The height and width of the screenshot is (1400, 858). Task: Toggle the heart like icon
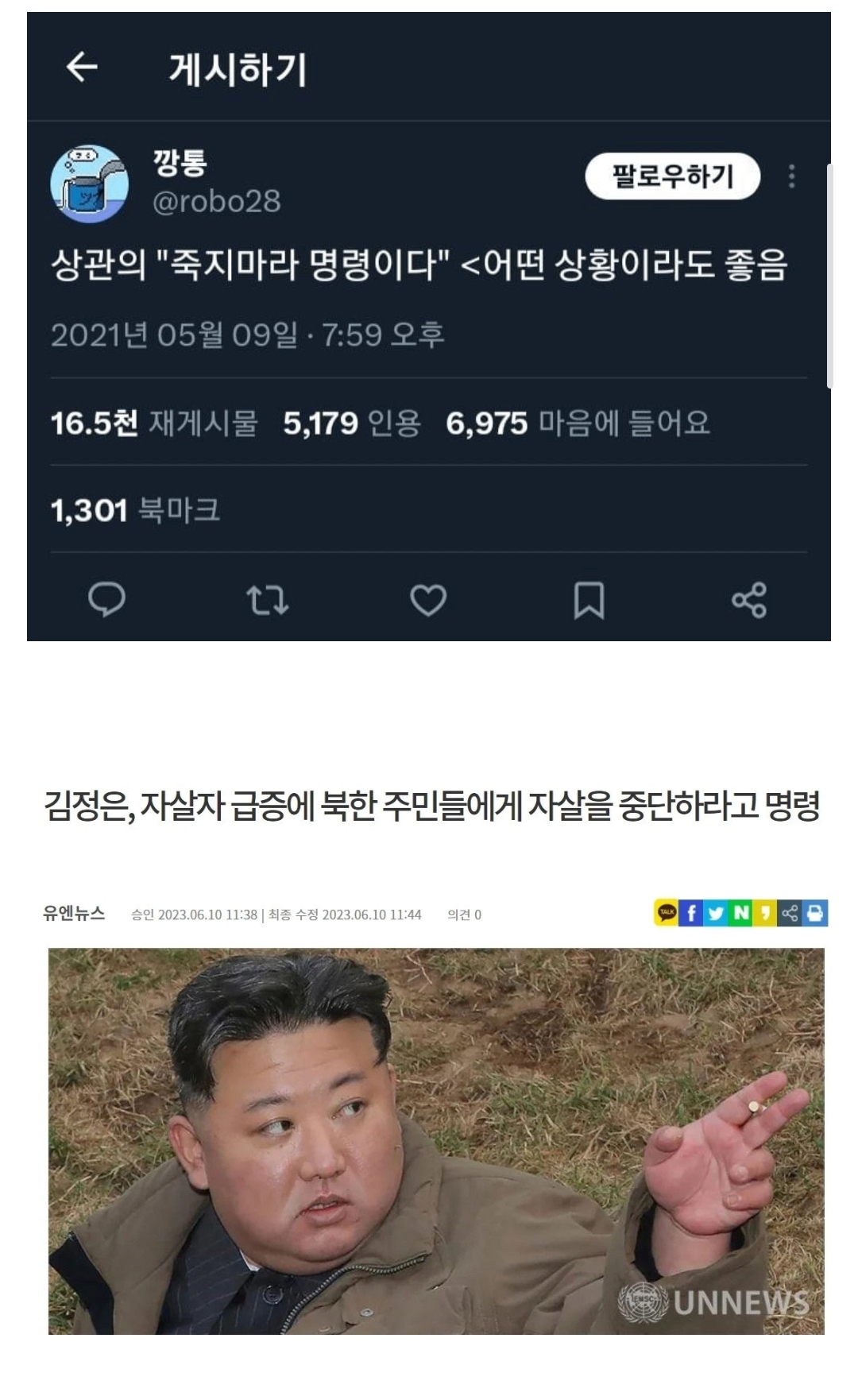pyautogui.click(x=428, y=600)
